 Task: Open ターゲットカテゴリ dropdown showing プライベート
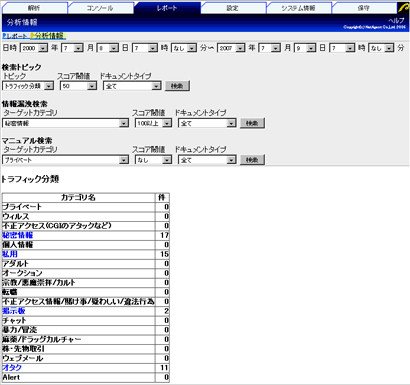pyautogui.click(x=65, y=160)
